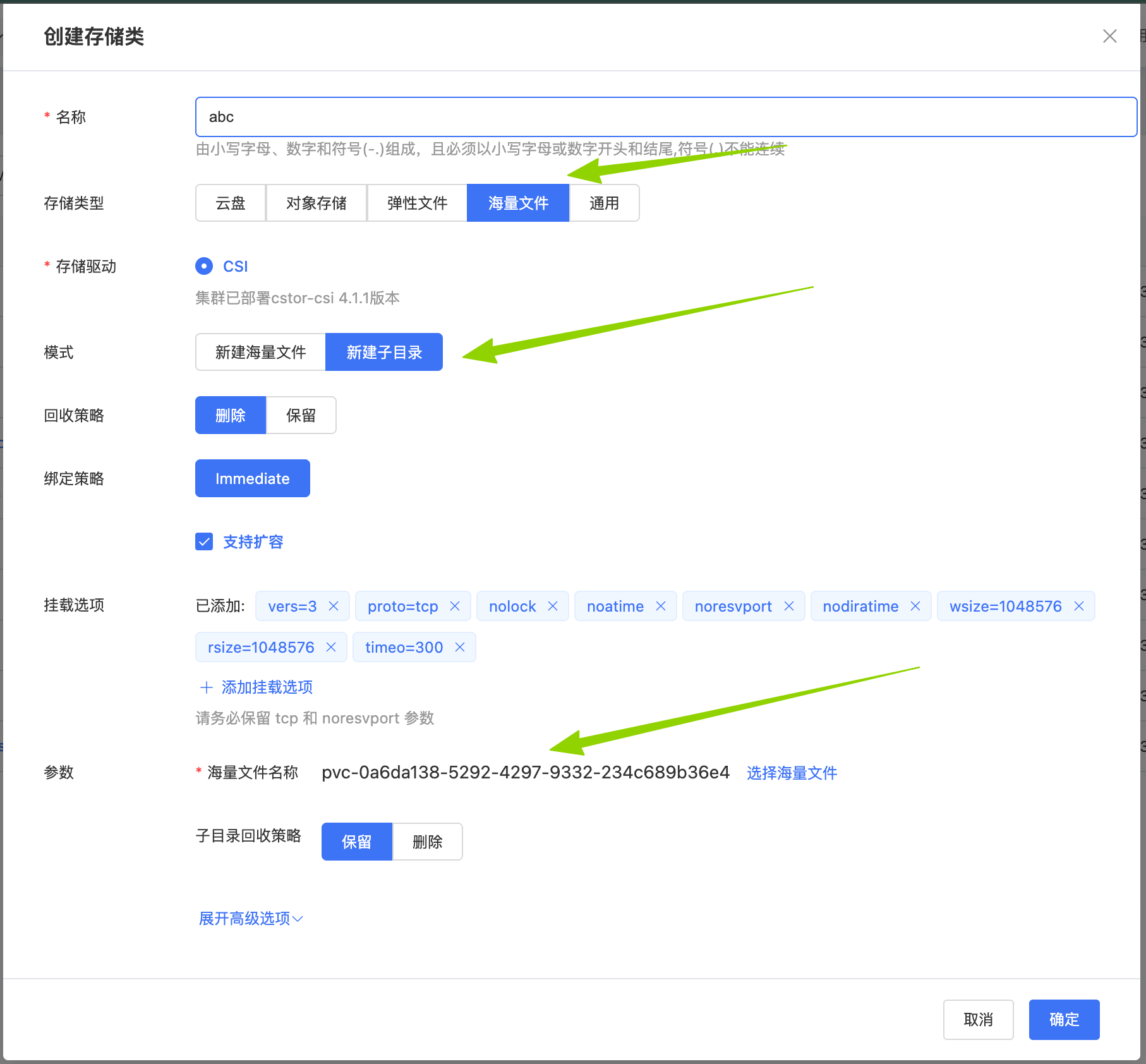Expand 展开高级选项 advanced options
This screenshot has width=1146, height=1064.
pos(251,919)
